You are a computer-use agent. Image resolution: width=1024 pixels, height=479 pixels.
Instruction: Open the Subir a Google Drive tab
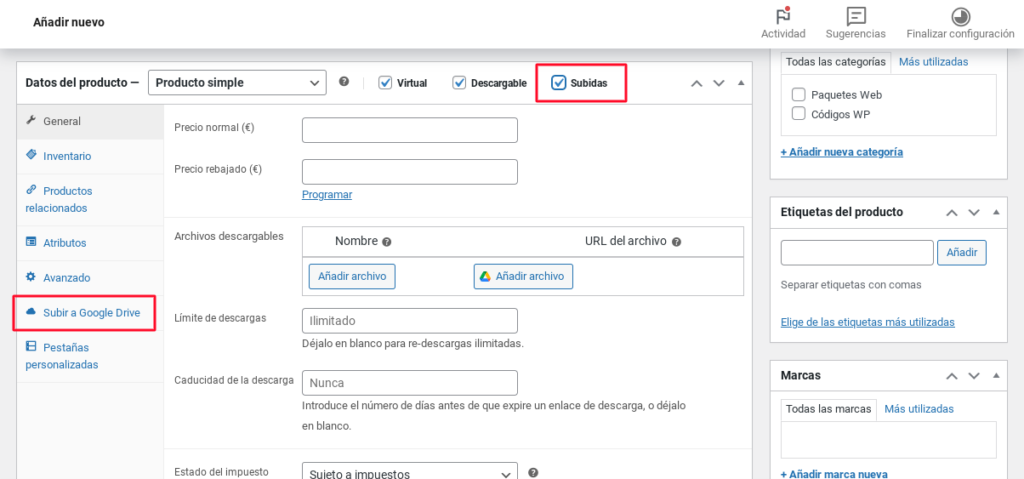90,312
